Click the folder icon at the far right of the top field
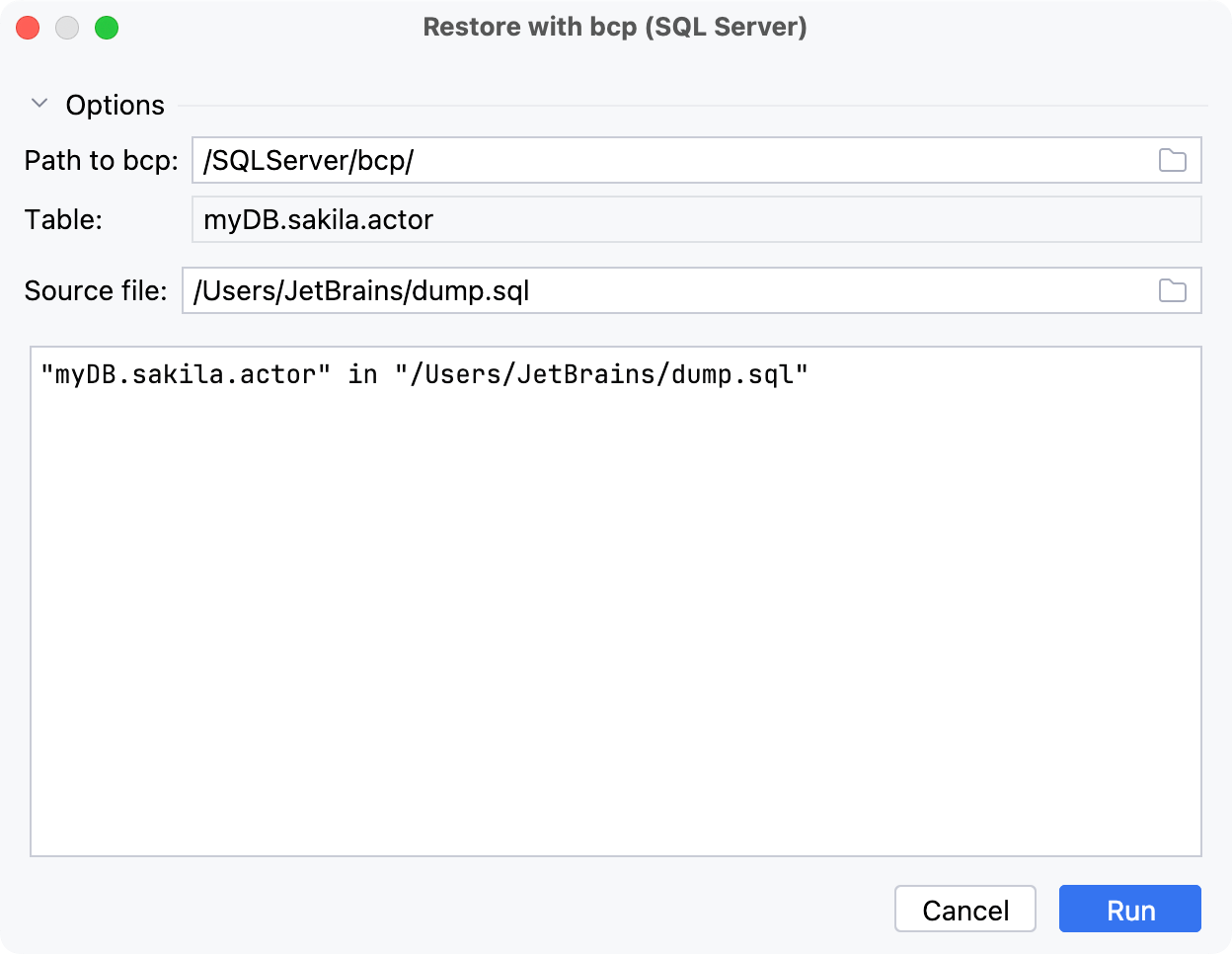 pos(1172,160)
